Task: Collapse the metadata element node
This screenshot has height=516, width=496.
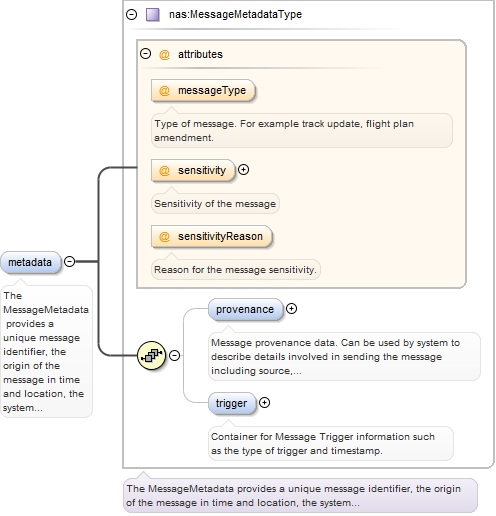Action: click(69, 261)
